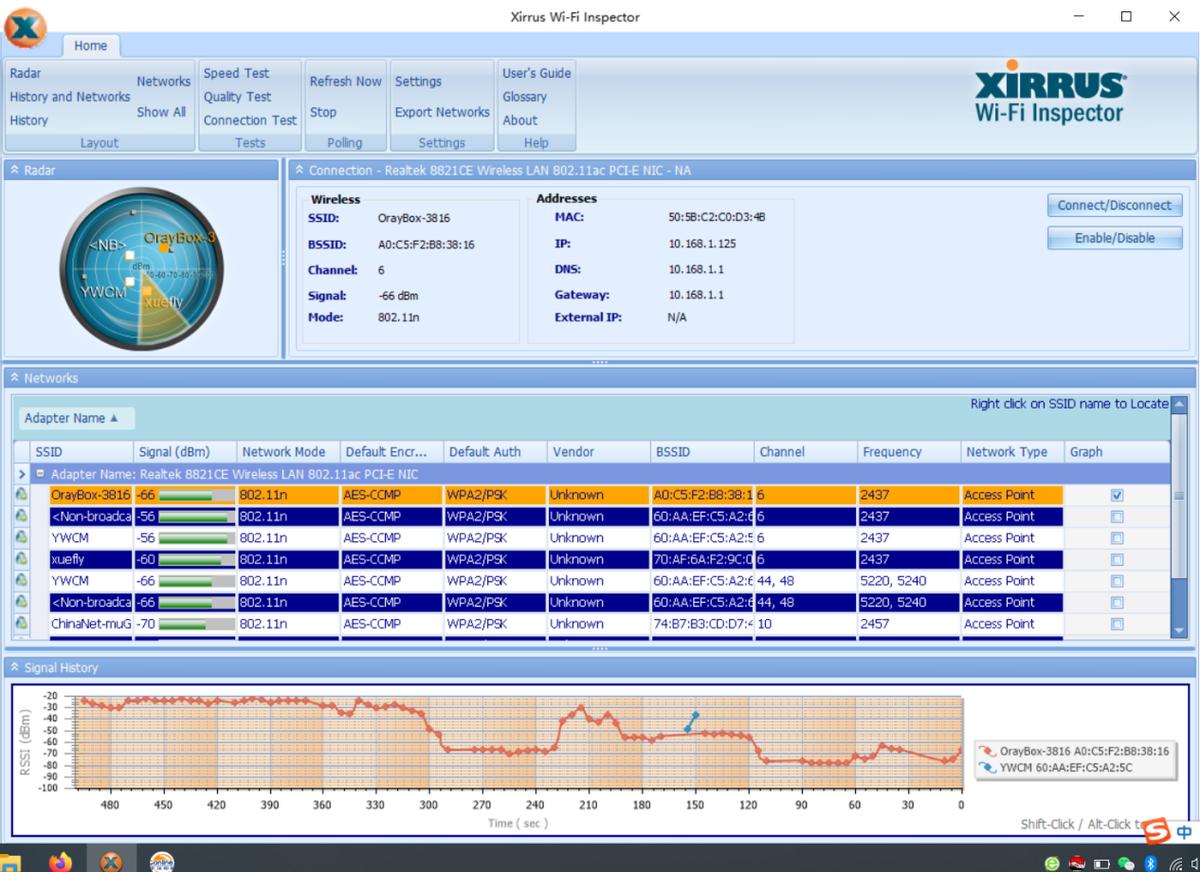This screenshot has height=872, width=1200.
Task: Click the network icon beside OrayBox-3816 row
Action: [21, 495]
